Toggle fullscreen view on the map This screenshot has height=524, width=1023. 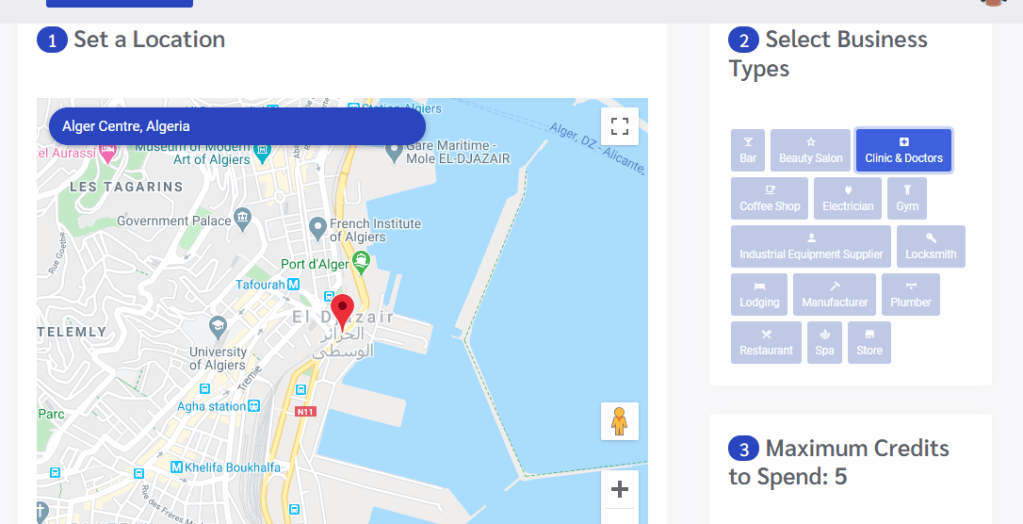(619, 126)
